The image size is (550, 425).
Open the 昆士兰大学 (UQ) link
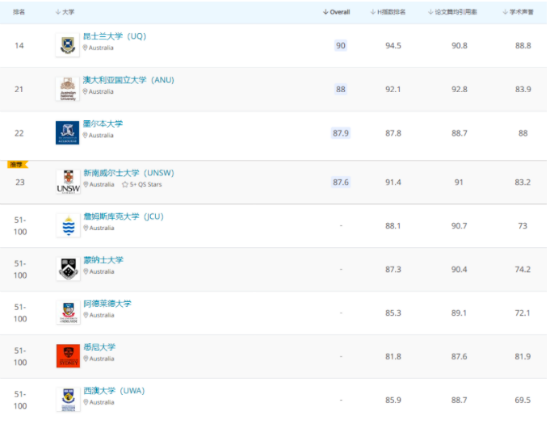pyautogui.click(x=115, y=36)
